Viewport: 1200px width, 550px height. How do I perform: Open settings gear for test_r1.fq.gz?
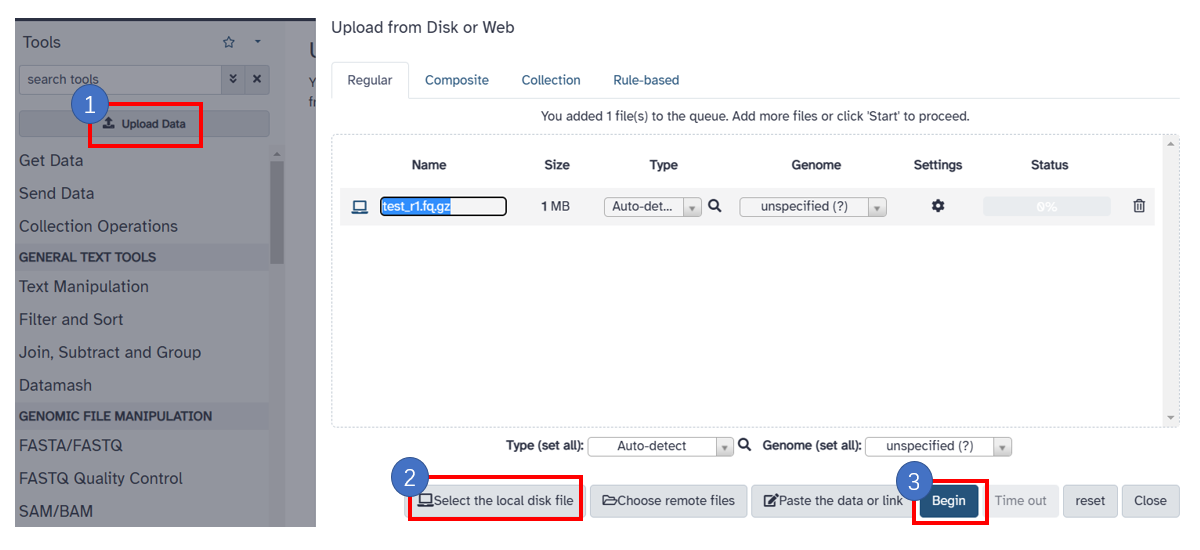tap(937, 206)
